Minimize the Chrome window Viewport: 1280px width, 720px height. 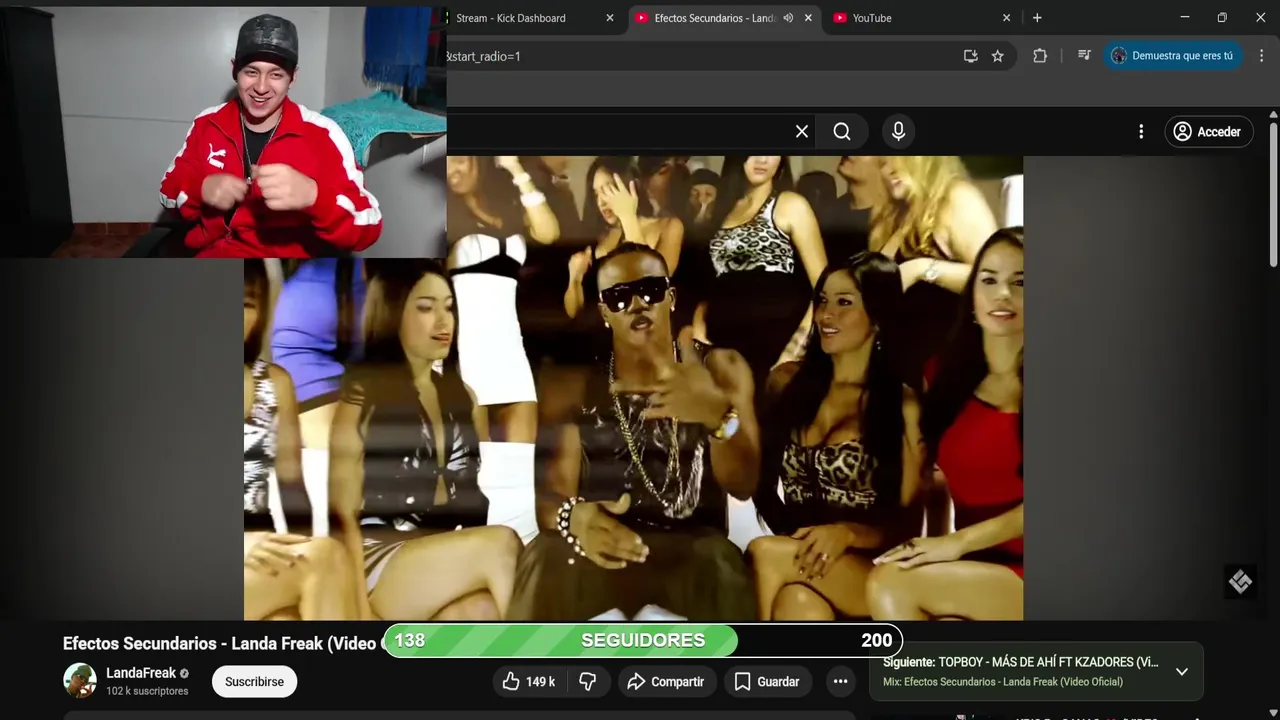click(1185, 18)
